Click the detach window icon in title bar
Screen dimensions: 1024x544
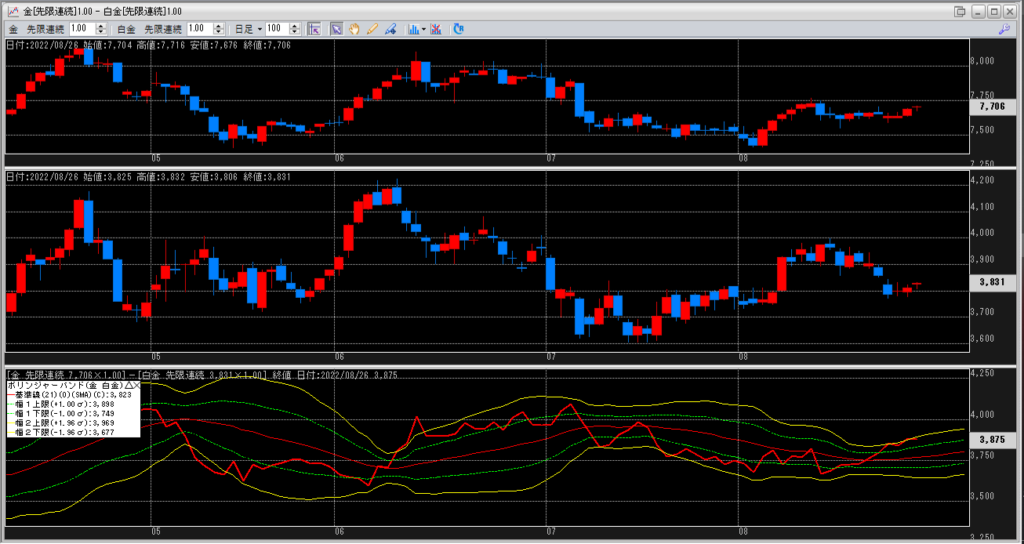tap(961, 10)
